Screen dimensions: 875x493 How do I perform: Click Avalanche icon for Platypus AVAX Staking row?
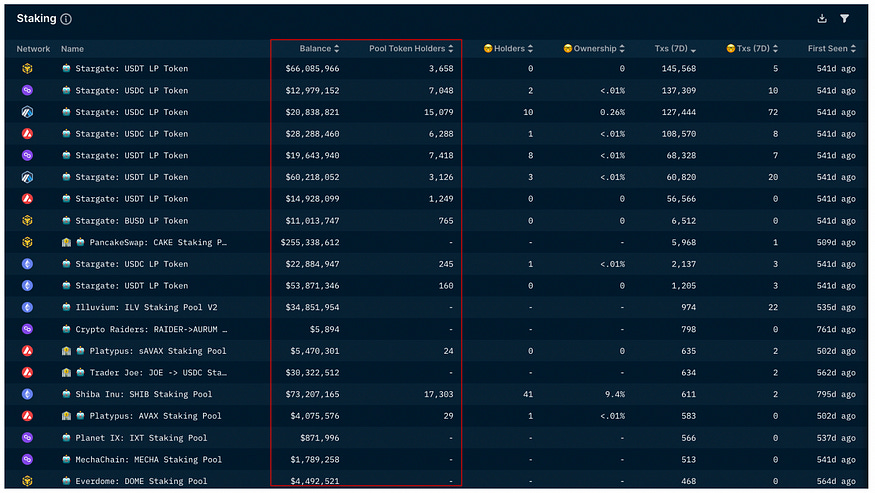[27, 416]
